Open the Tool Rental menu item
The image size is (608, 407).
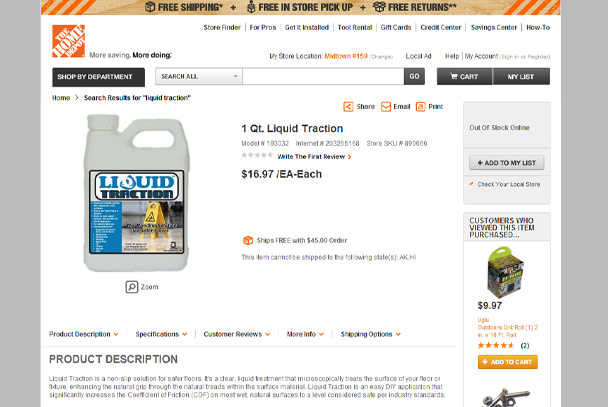(355, 28)
